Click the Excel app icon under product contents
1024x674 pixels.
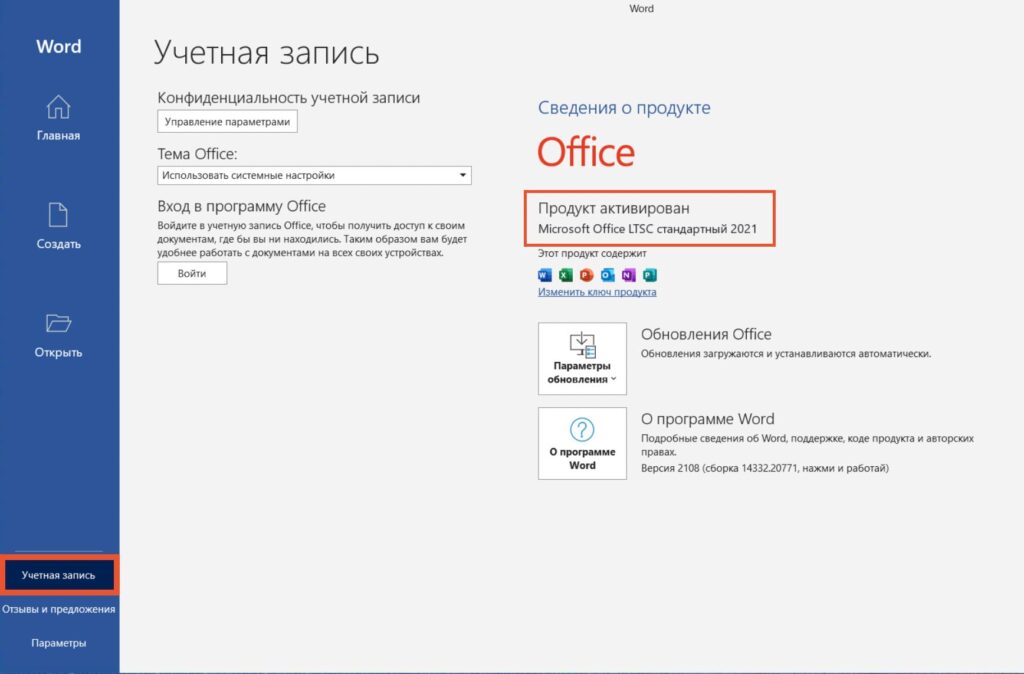coord(566,275)
